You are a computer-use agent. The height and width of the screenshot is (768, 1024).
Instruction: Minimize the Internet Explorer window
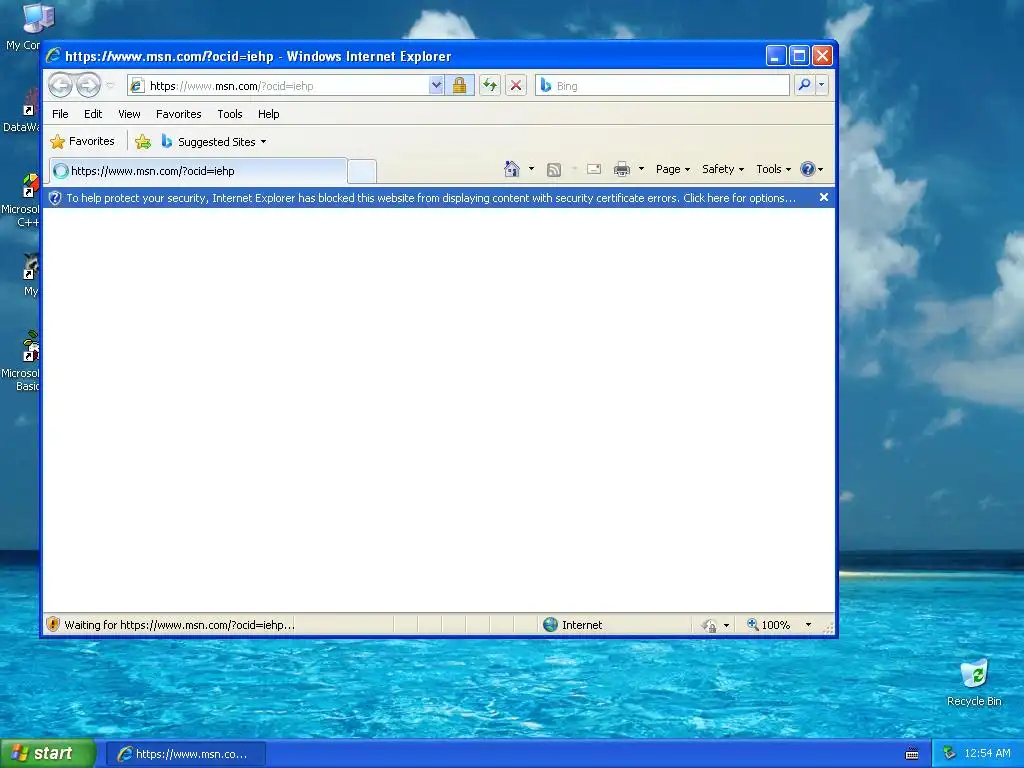775,56
